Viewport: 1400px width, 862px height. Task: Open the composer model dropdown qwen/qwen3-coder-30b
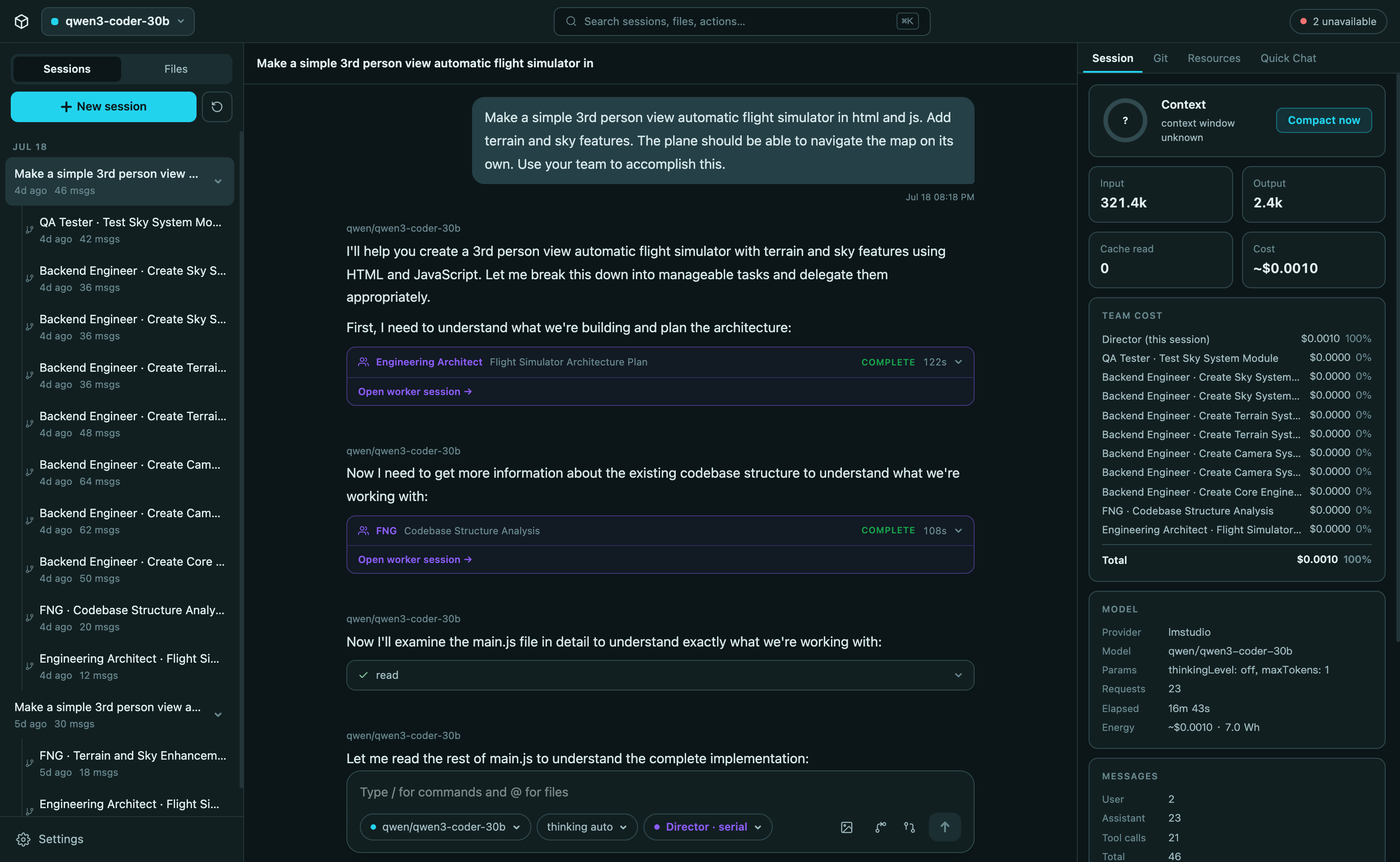click(445, 827)
